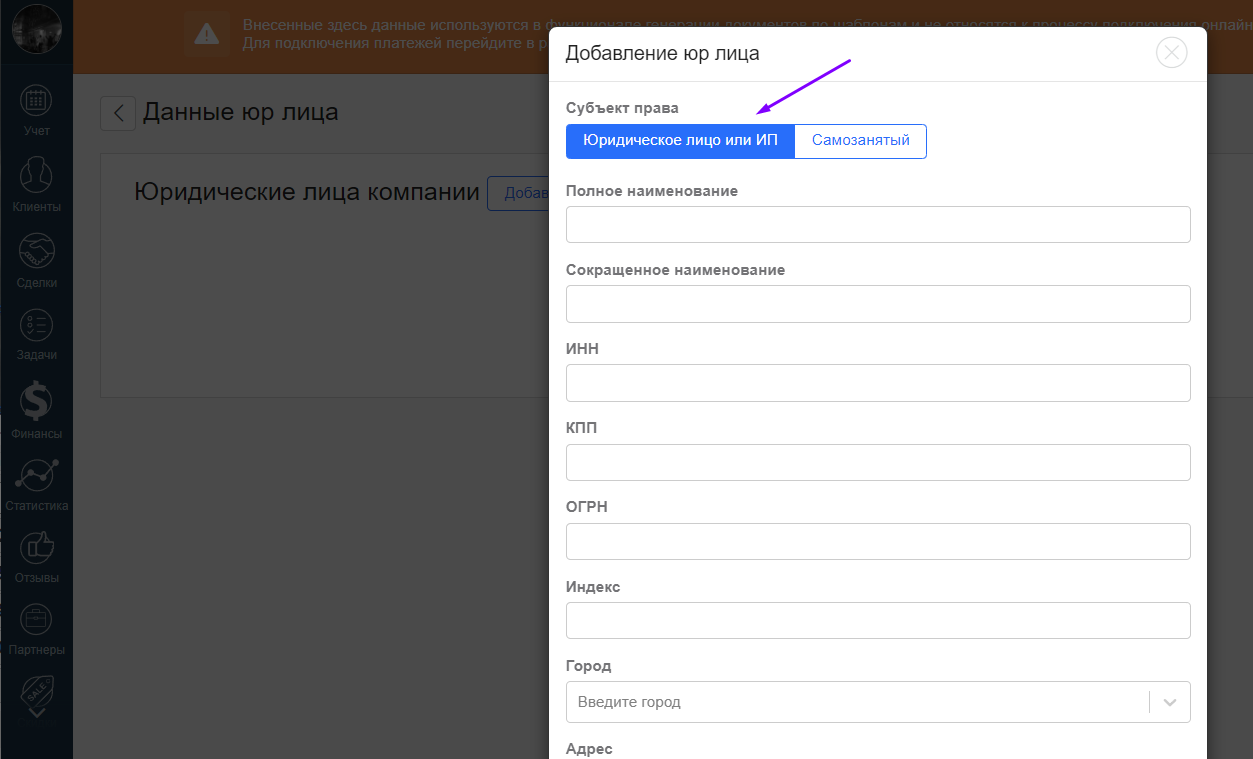Click the ОГРН text box

tap(878, 541)
